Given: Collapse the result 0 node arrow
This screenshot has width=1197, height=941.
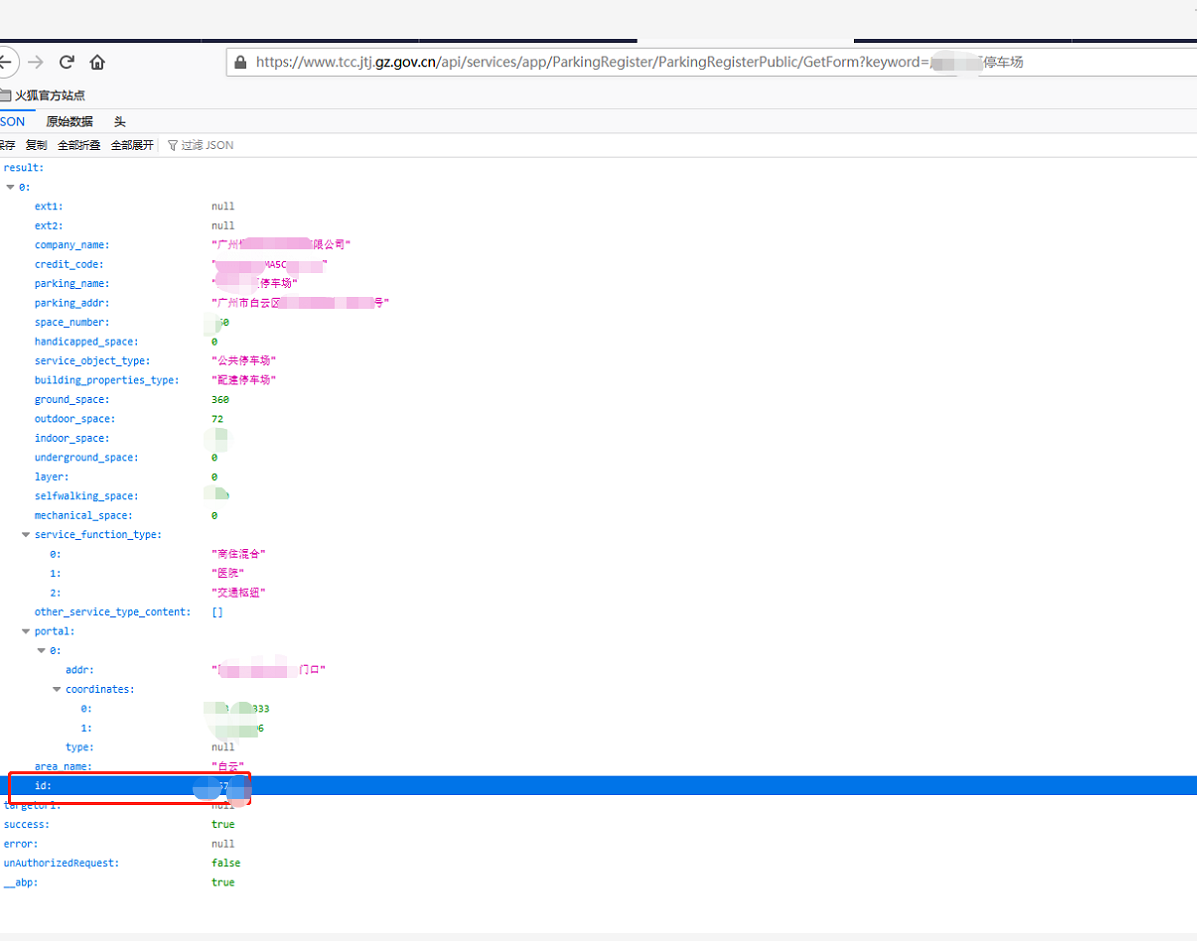Looking at the screenshot, I should 11,187.
